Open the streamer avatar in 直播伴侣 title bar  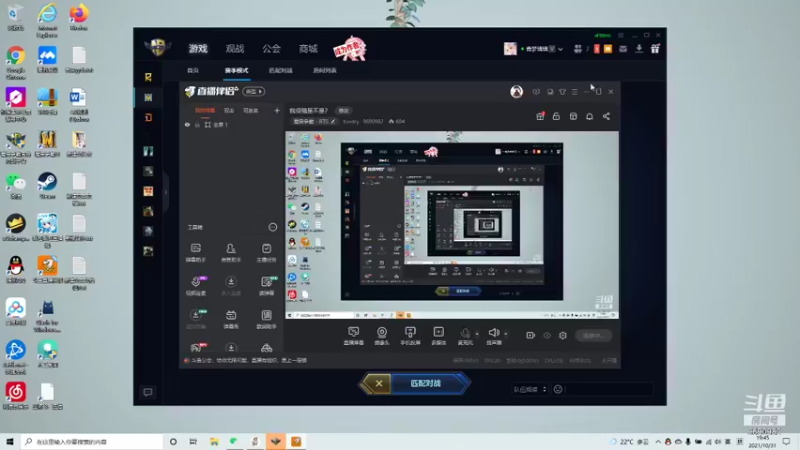(516, 91)
